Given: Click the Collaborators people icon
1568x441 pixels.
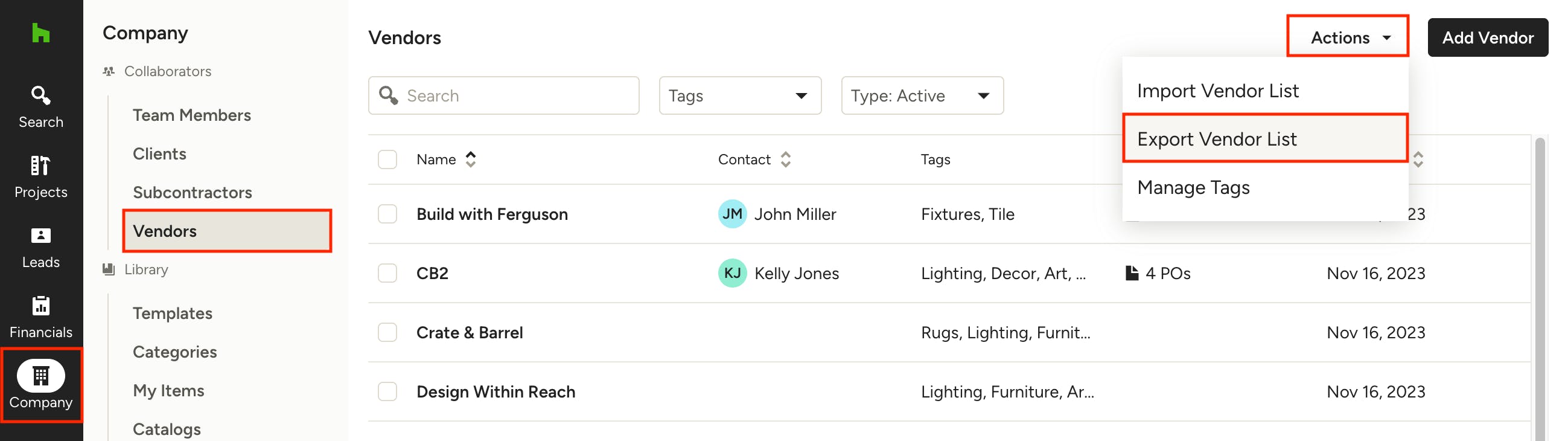Looking at the screenshot, I should click(109, 71).
